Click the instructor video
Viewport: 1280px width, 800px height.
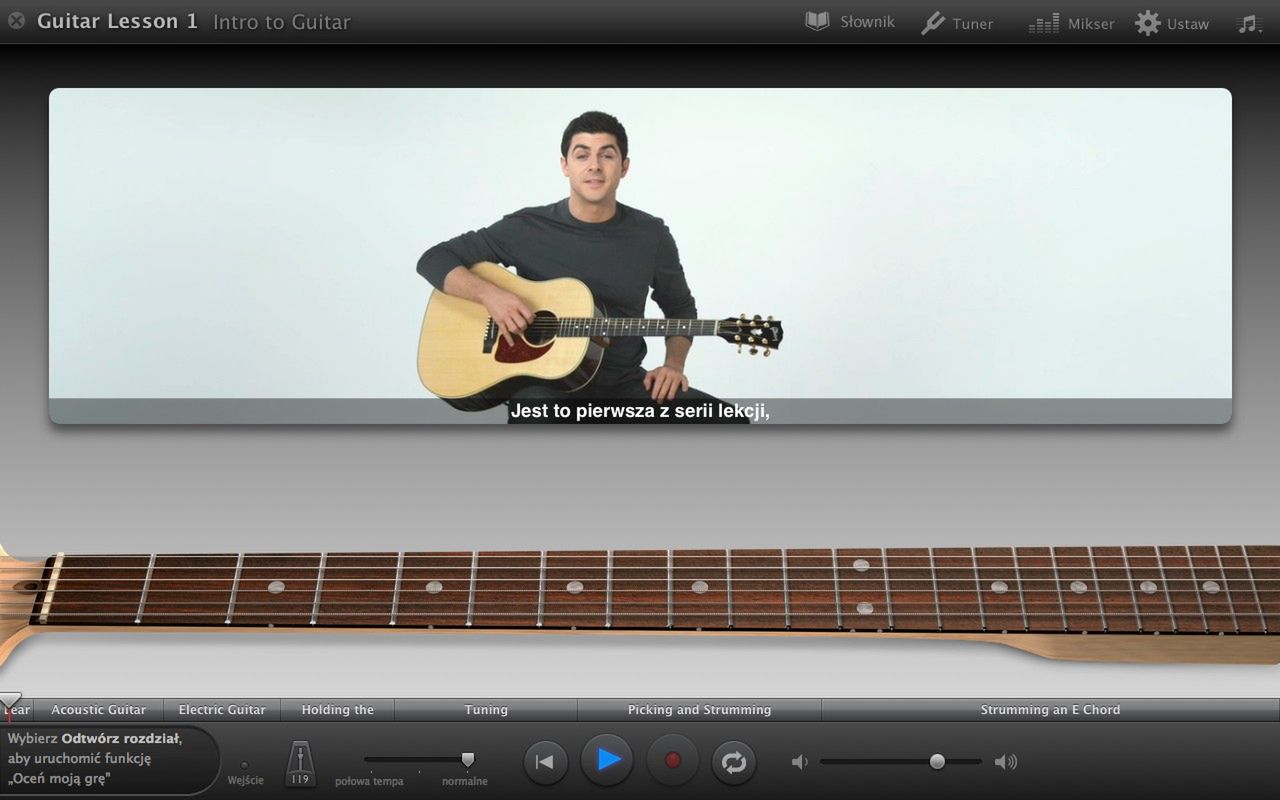click(x=640, y=256)
